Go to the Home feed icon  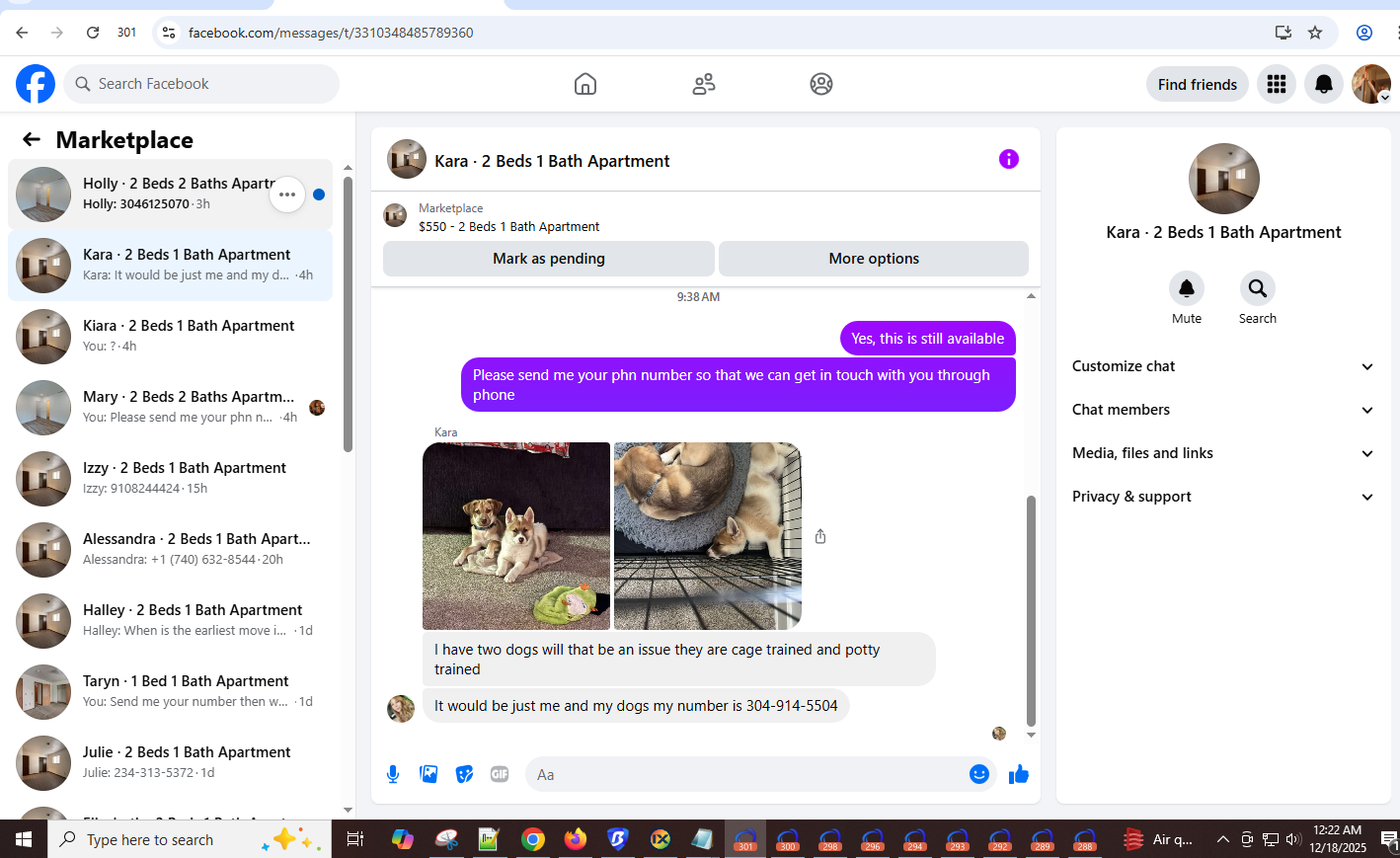pyautogui.click(x=585, y=84)
